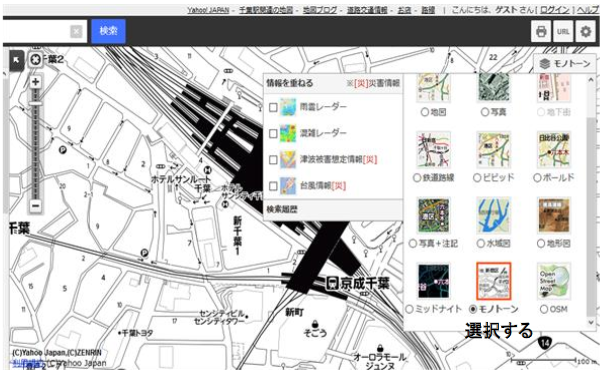This screenshot has height=377, width=604.
Task: Choose the 水域図 map thumbnail
Action: pyautogui.click(x=493, y=216)
